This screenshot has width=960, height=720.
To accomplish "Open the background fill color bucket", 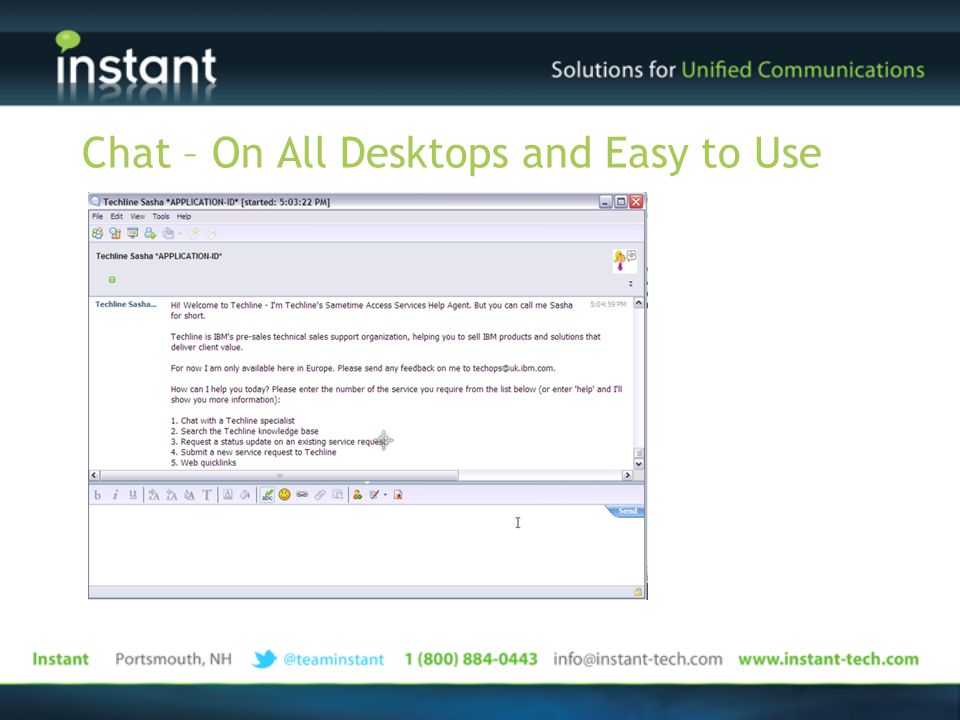I will 245,495.
